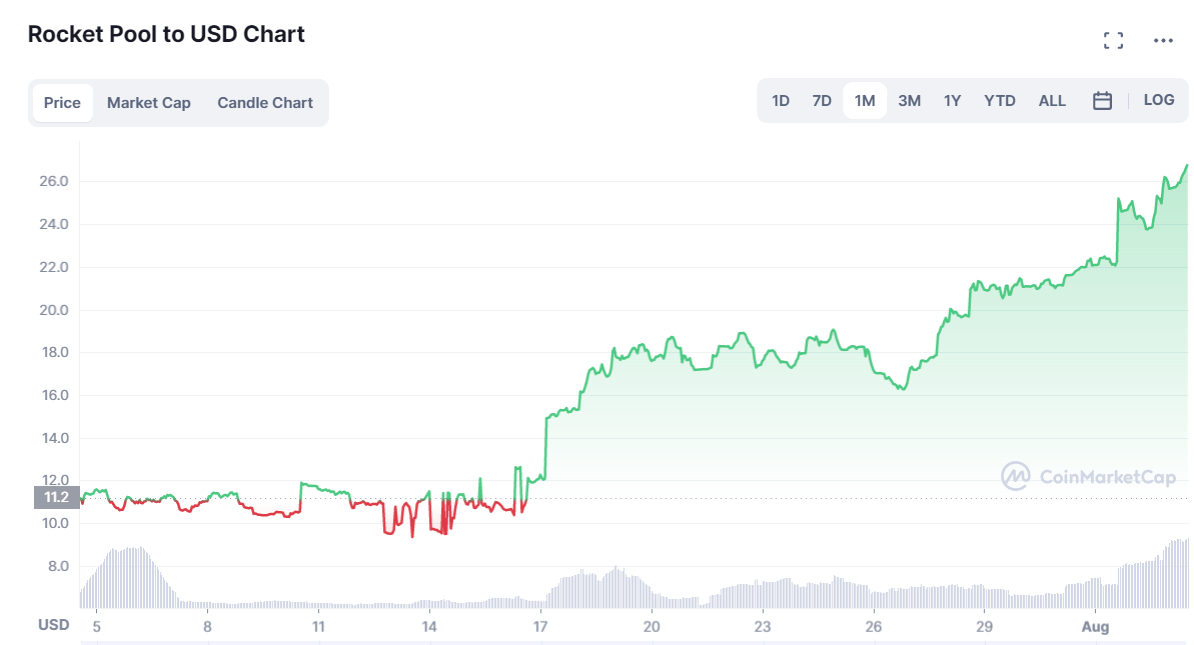
Task: Select the 1M time range
Action: 865,101
